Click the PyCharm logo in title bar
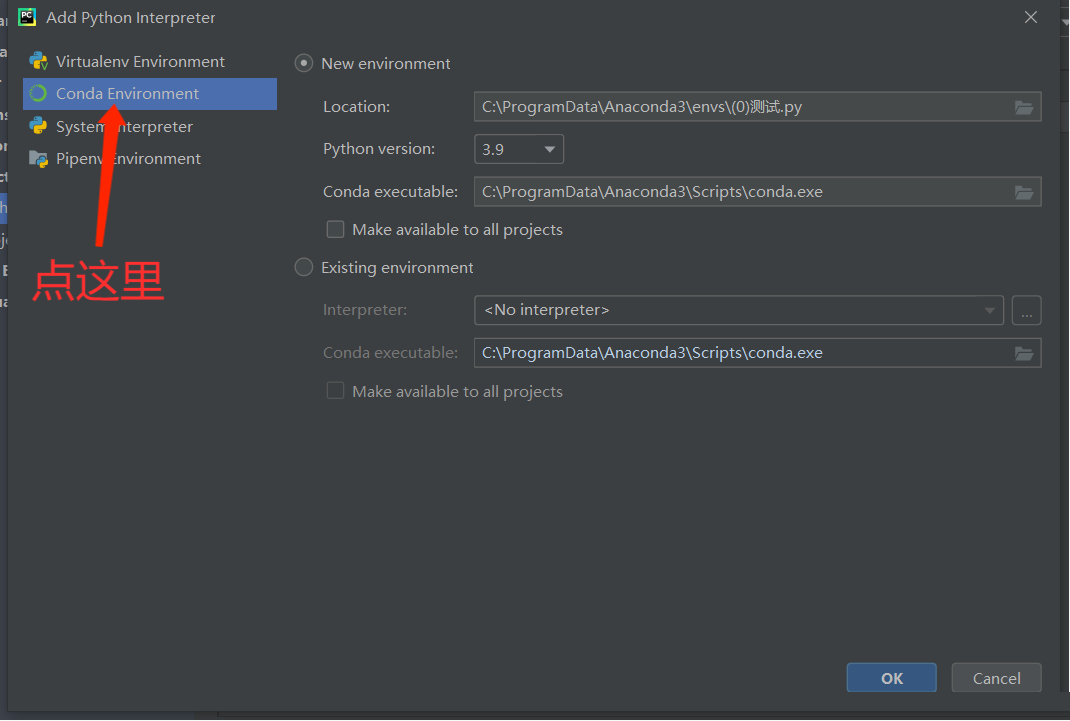Screen dimensions: 1070x721 click(x=27, y=17)
